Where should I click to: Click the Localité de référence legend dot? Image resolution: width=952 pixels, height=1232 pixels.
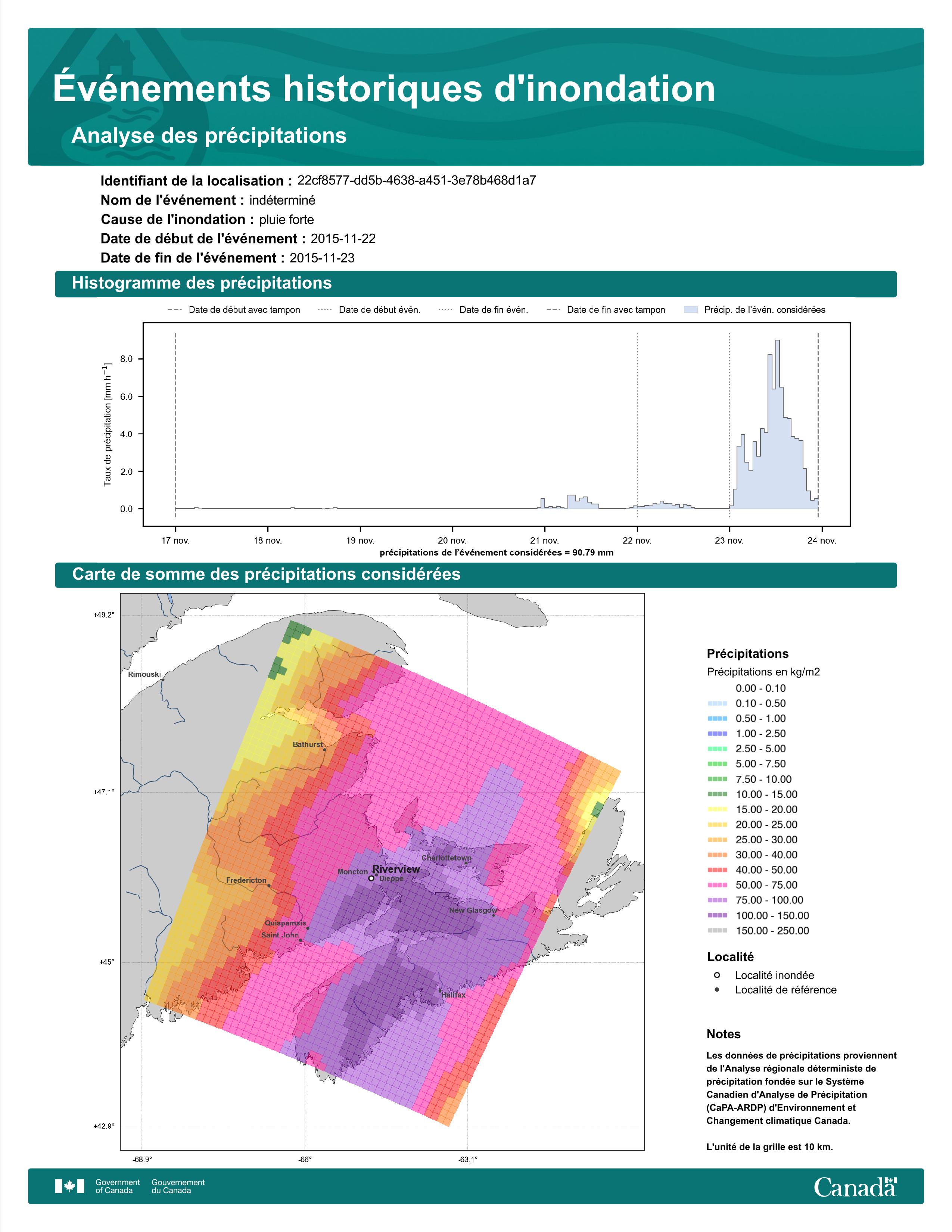(717, 989)
